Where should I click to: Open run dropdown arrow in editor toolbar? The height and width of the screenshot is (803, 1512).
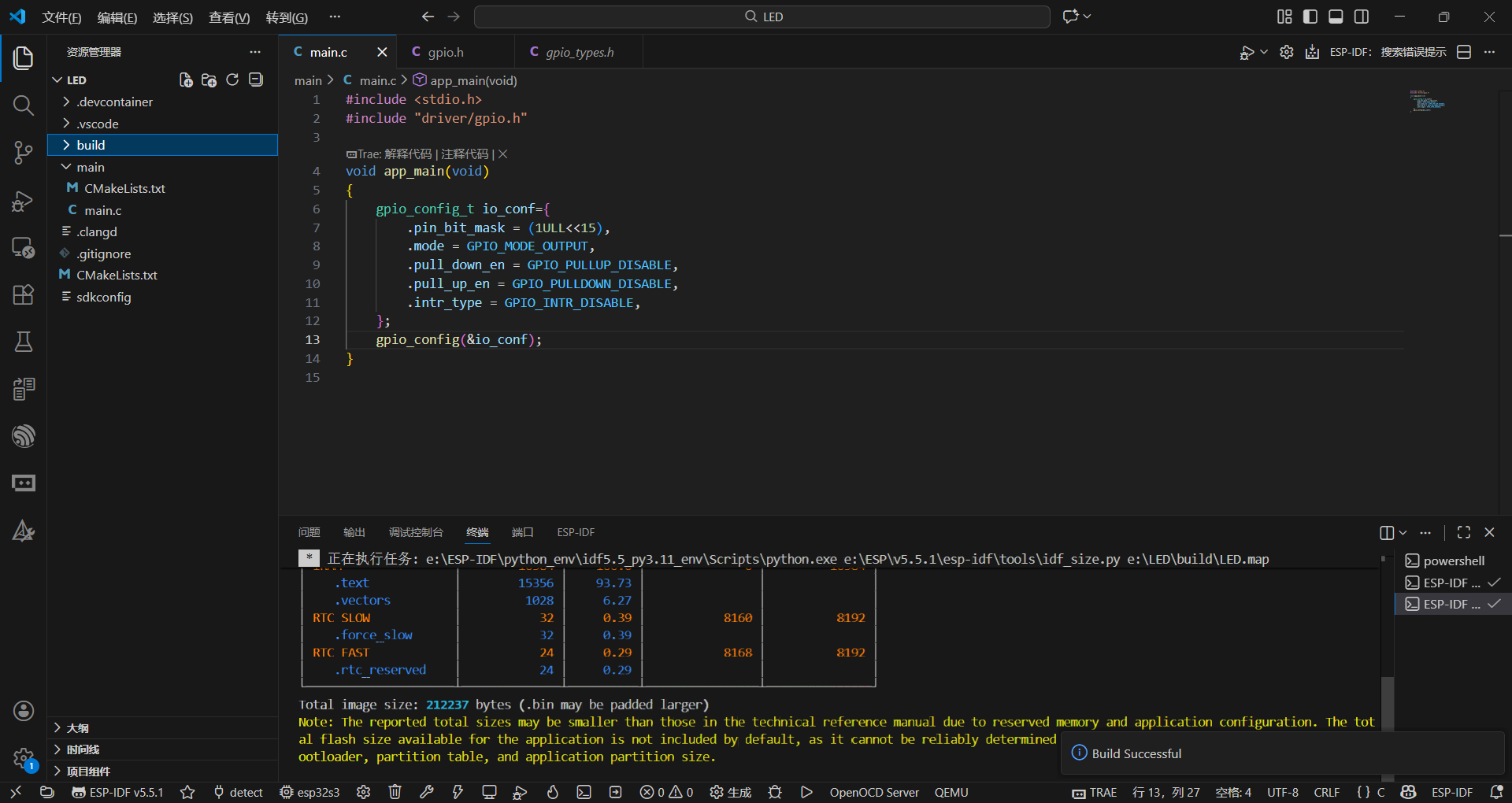click(x=1264, y=52)
